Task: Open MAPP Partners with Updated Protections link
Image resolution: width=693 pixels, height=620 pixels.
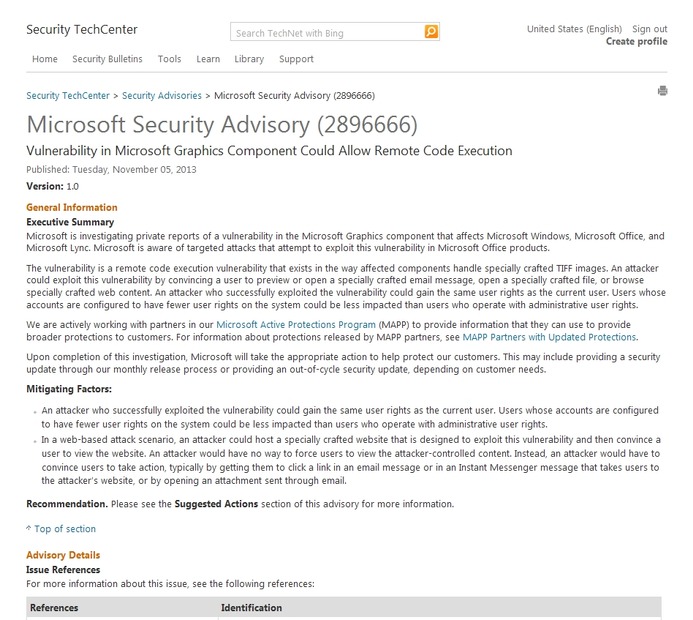Action: [549, 337]
